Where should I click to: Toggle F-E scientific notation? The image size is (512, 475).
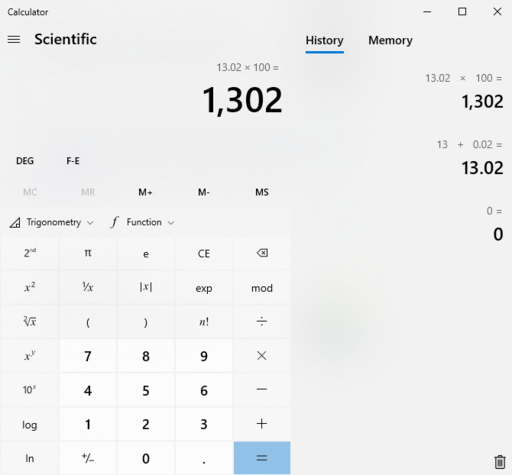pos(73,161)
